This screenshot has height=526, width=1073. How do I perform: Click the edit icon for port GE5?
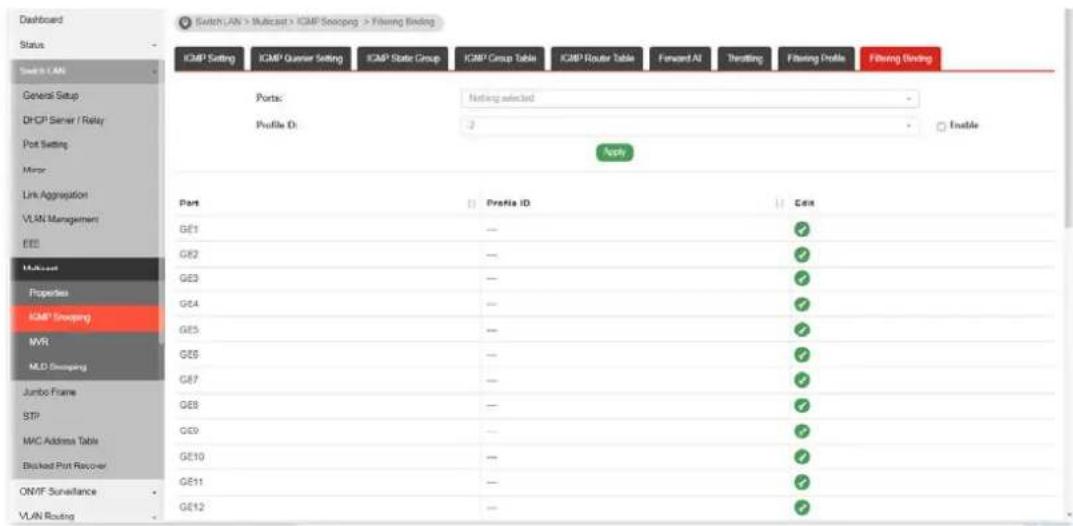point(801,330)
